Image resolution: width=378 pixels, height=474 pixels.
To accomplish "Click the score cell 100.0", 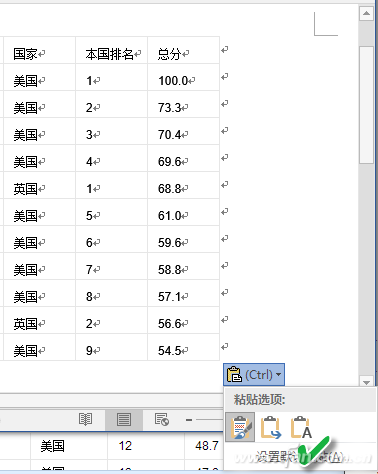I will pos(184,77).
